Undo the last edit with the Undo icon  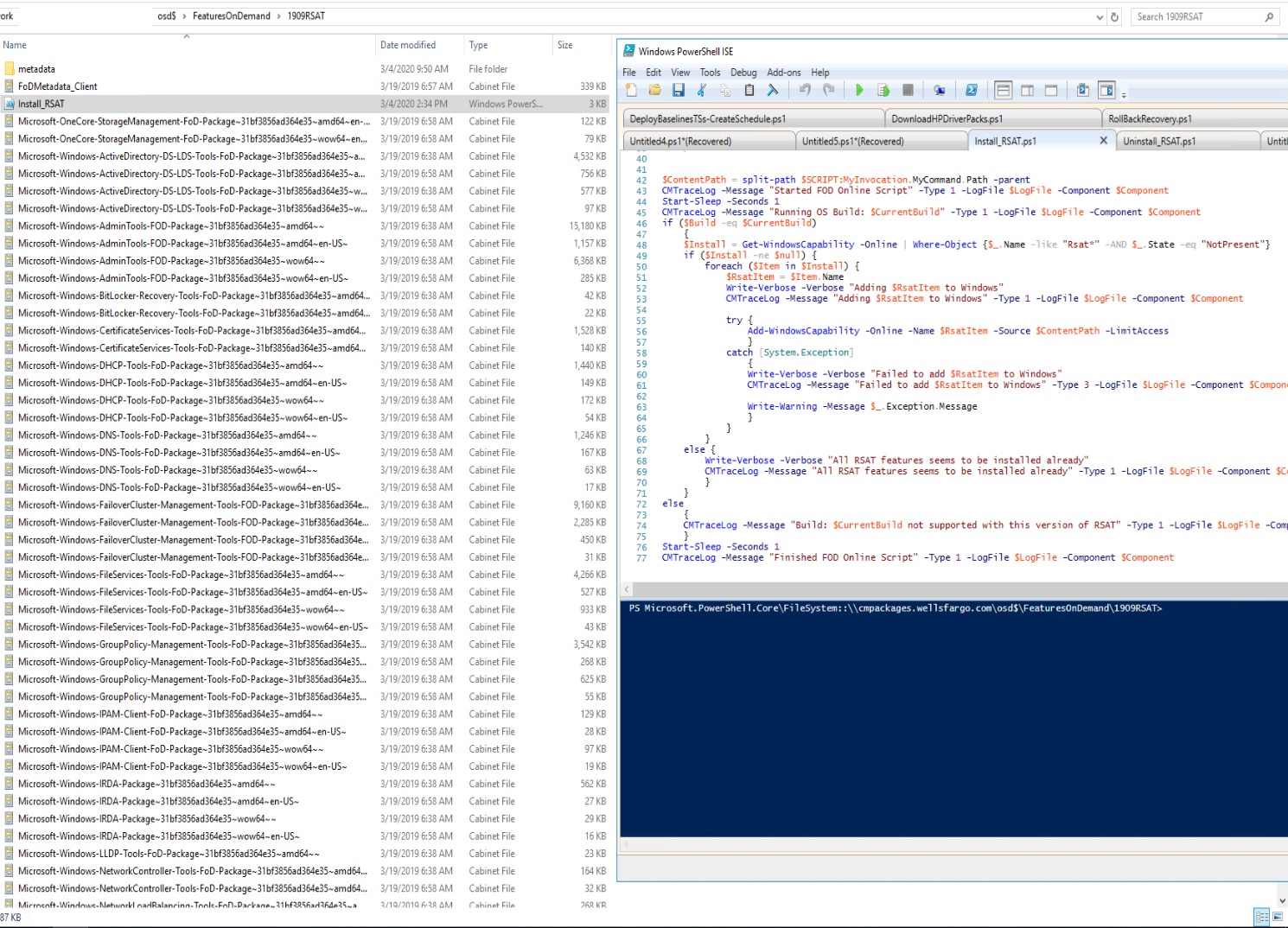tap(804, 90)
